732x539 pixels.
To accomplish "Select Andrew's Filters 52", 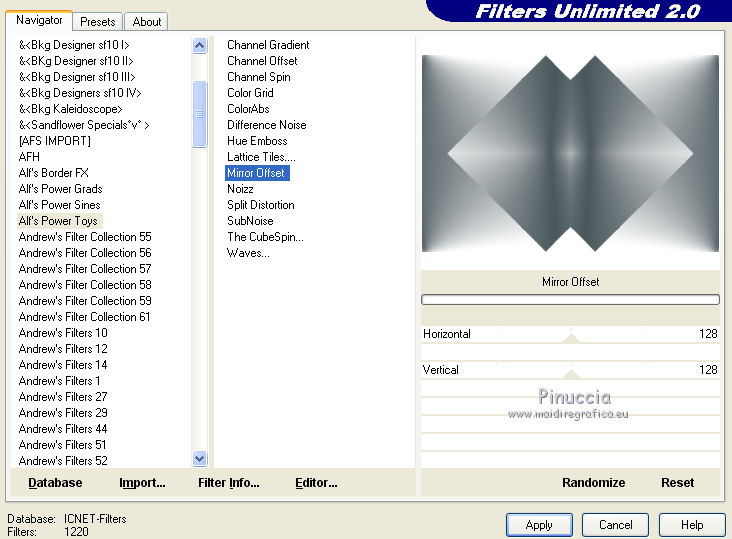I will 63,461.
